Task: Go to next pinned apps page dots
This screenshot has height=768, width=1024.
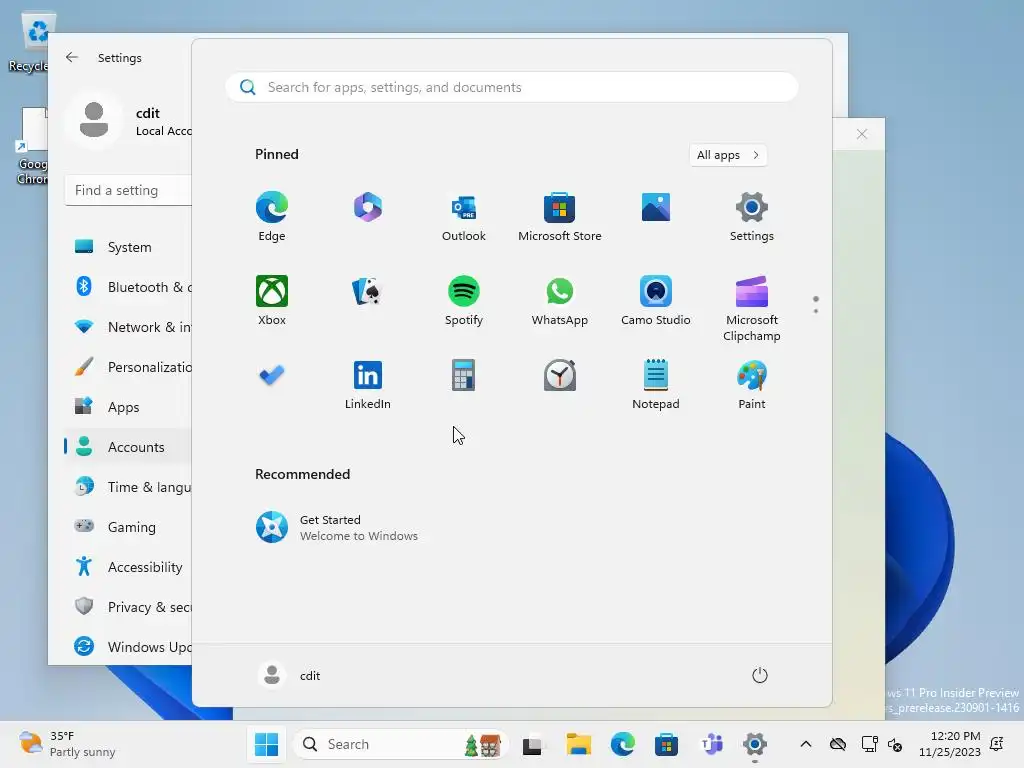Action: coord(816,305)
